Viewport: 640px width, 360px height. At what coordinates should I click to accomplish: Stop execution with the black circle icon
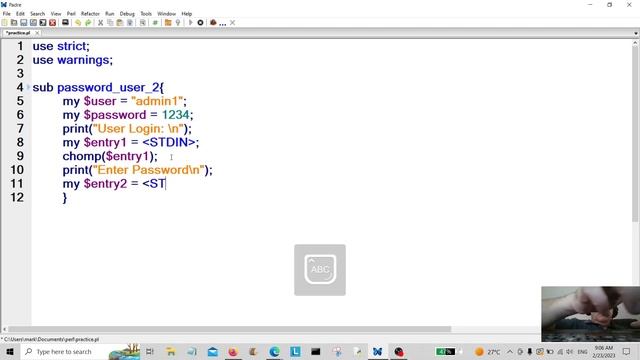[200, 23]
